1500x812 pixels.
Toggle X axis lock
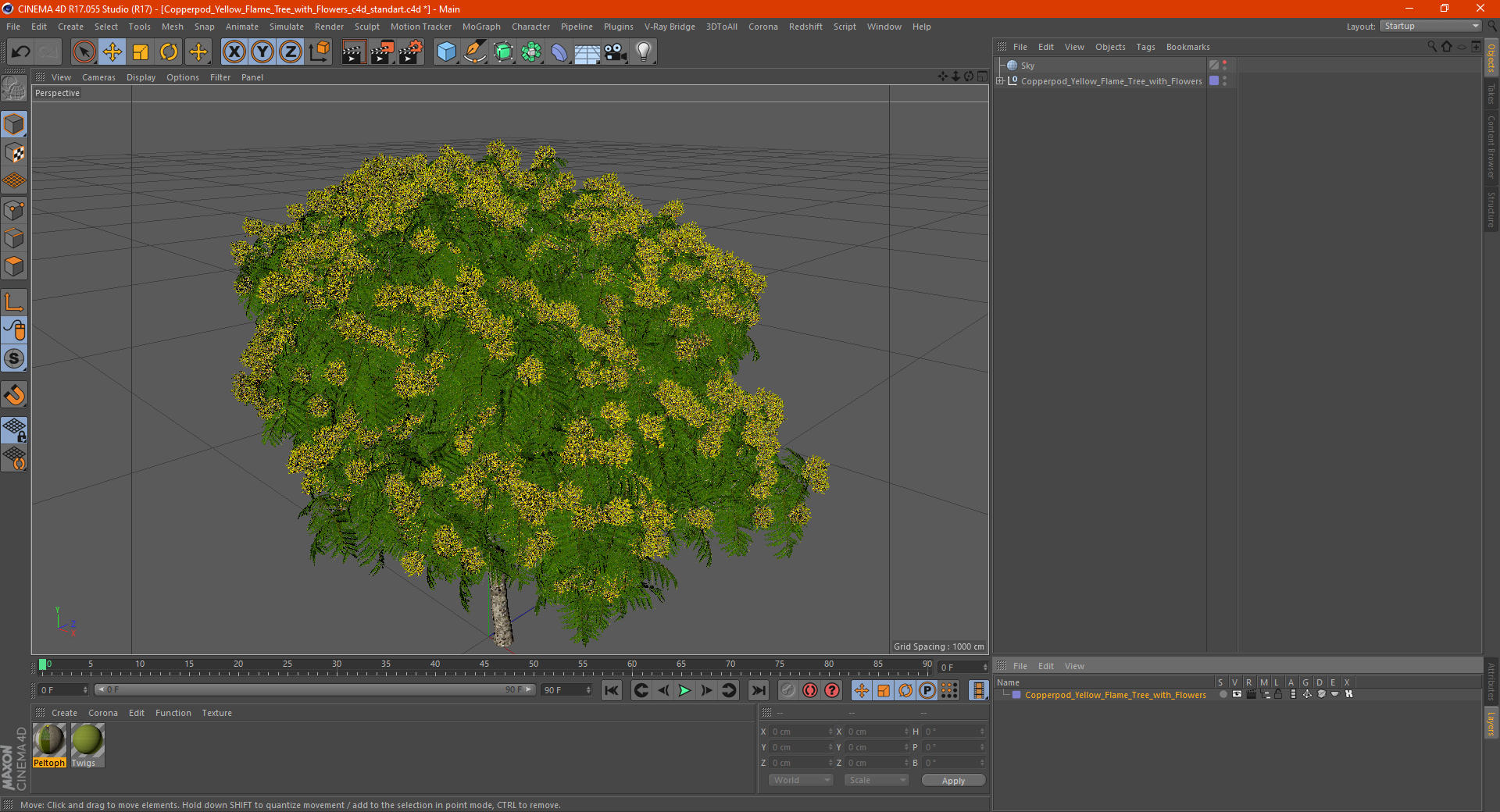[234, 52]
